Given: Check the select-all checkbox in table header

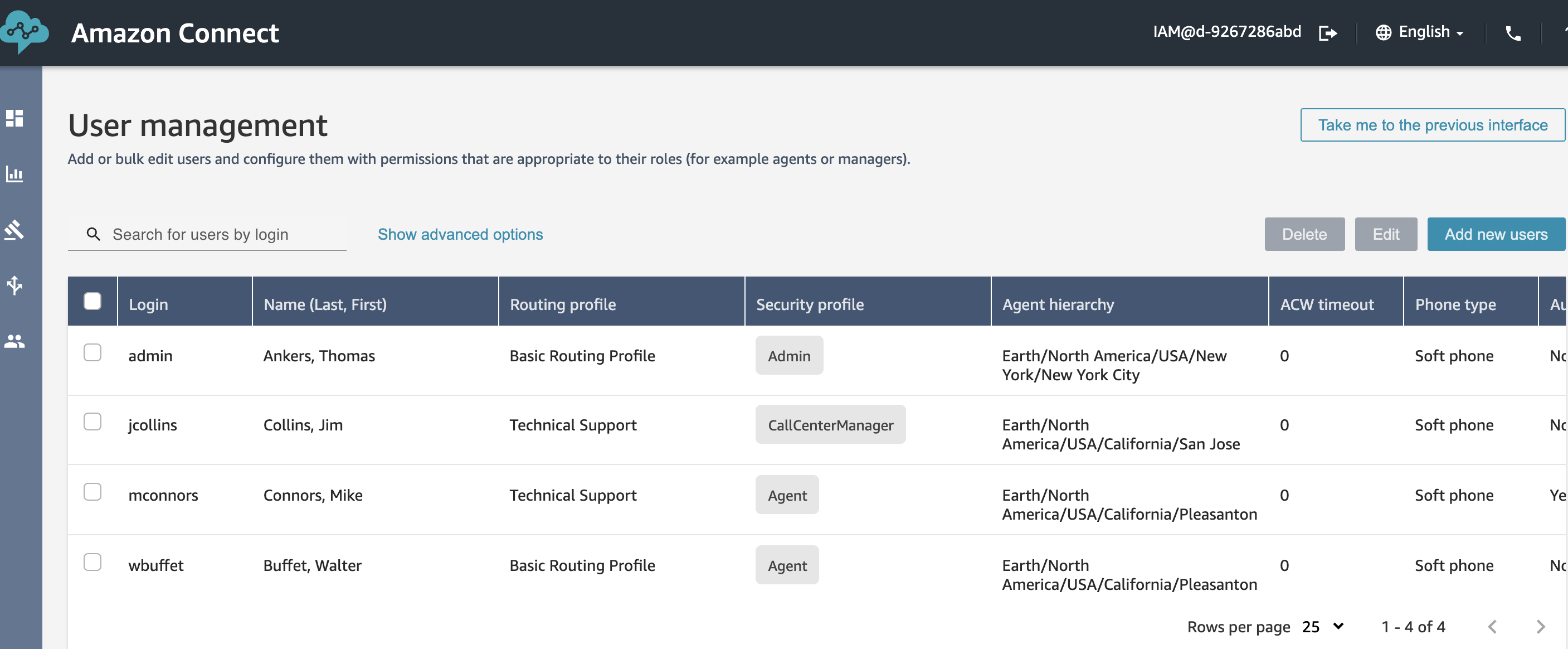Looking at the screenshot, I should (92, 299).
